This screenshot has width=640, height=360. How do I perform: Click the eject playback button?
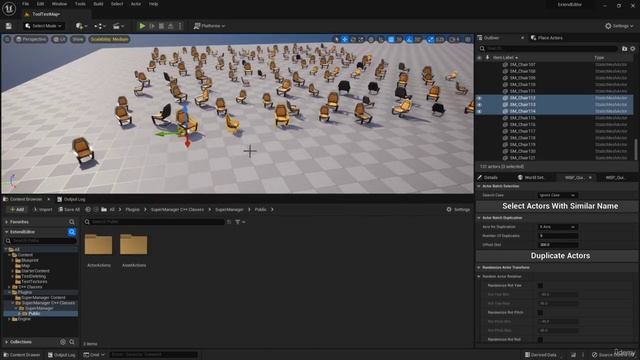(x=171, y=26)
